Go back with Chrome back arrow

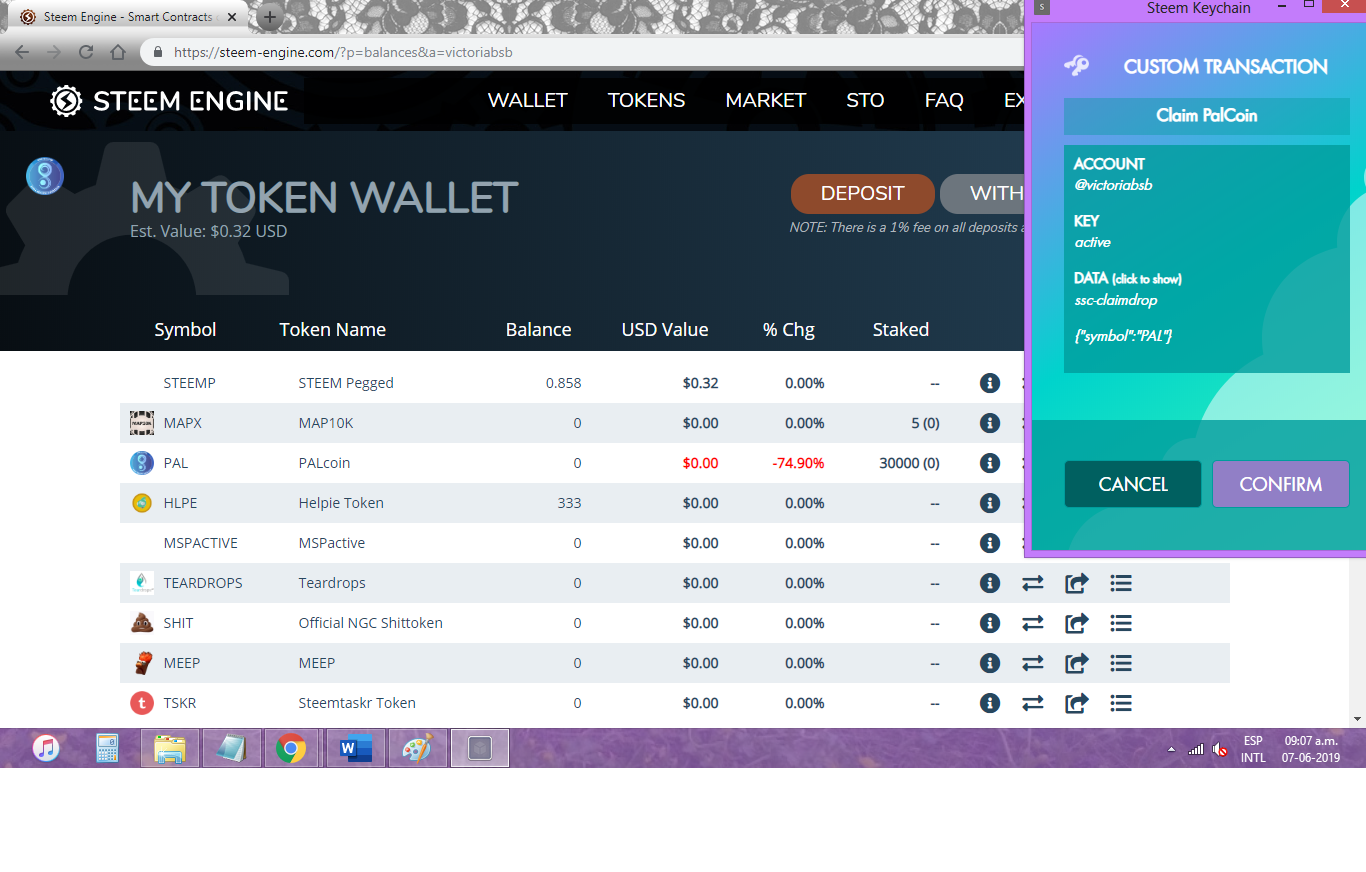click(22, 52)
